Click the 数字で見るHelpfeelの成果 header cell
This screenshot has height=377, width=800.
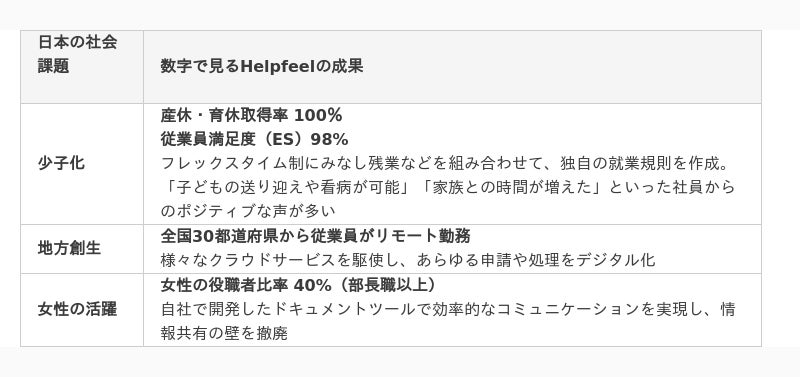pyautogui.click(x=262, y=66)
